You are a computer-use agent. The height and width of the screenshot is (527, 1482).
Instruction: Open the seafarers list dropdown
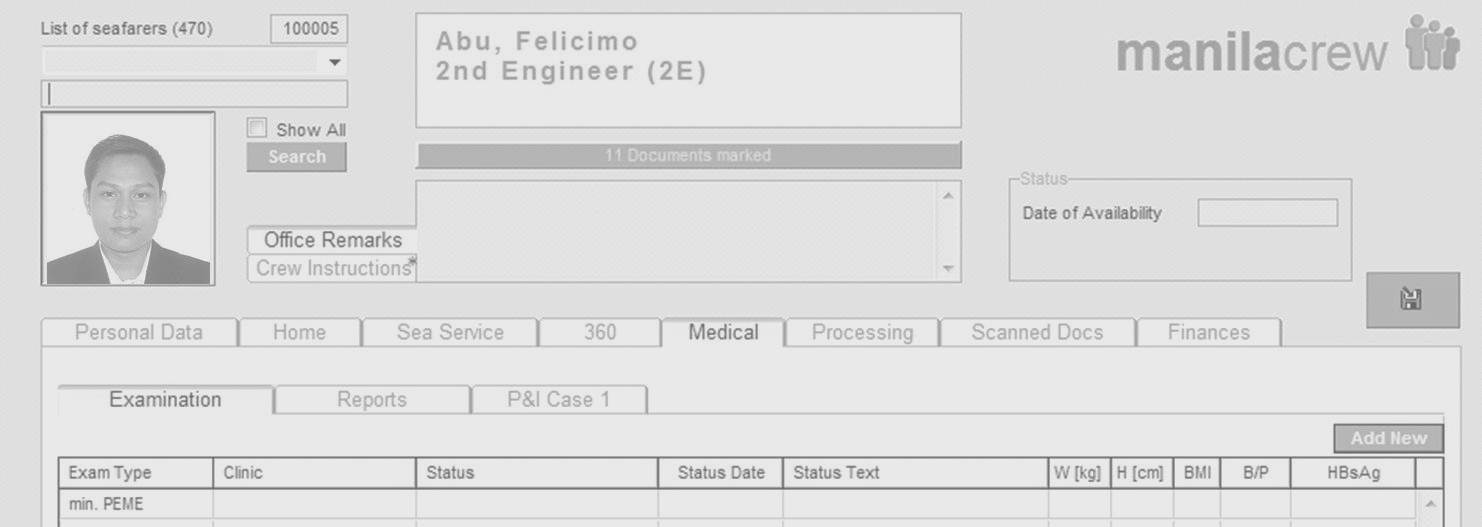click(x=334, y=62)
